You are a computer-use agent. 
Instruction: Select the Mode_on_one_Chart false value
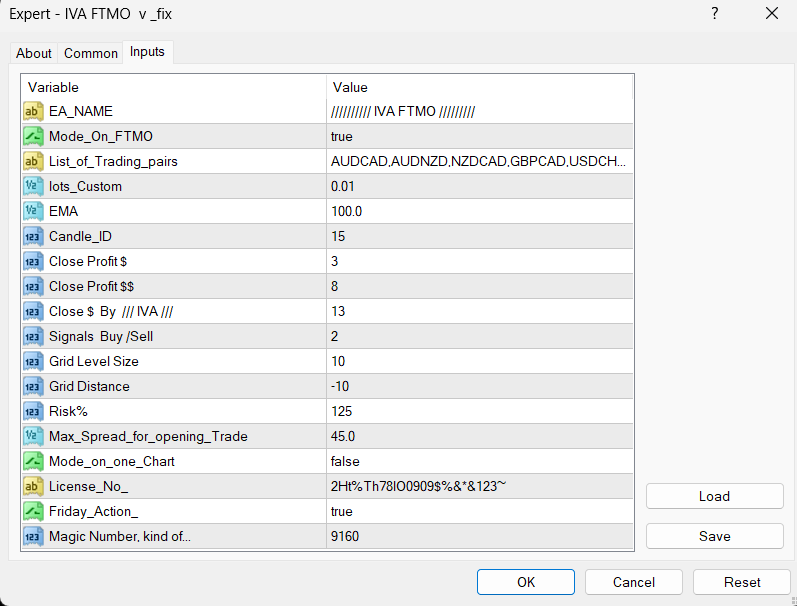345,461
